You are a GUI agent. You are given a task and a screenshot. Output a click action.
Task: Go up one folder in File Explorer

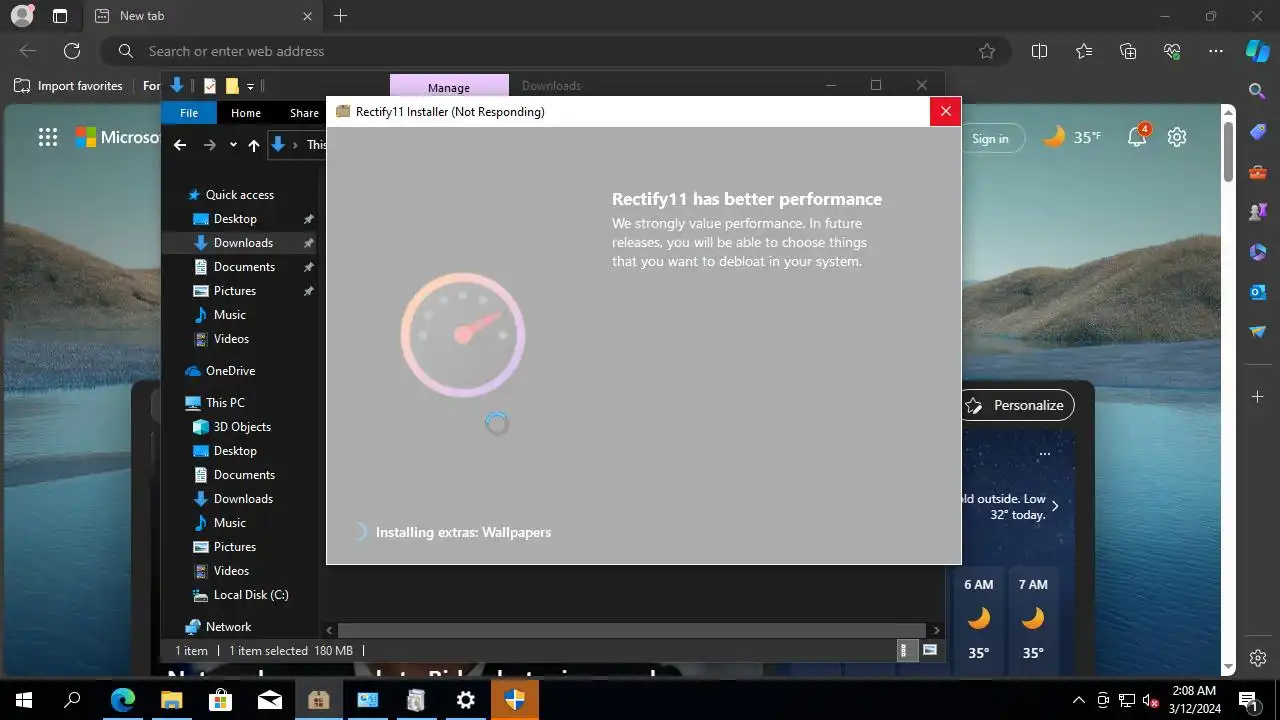(254, 145)
